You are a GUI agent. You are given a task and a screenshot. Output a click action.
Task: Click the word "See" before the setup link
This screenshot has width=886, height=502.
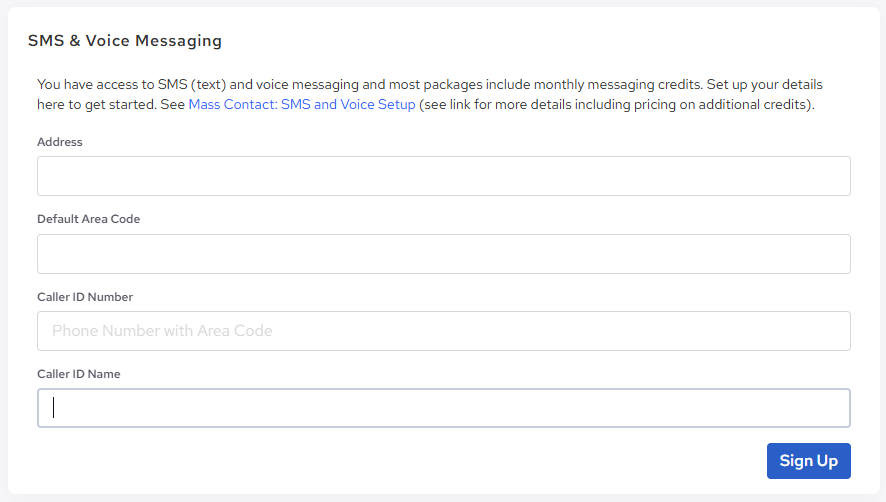click(x=172, y=104)
